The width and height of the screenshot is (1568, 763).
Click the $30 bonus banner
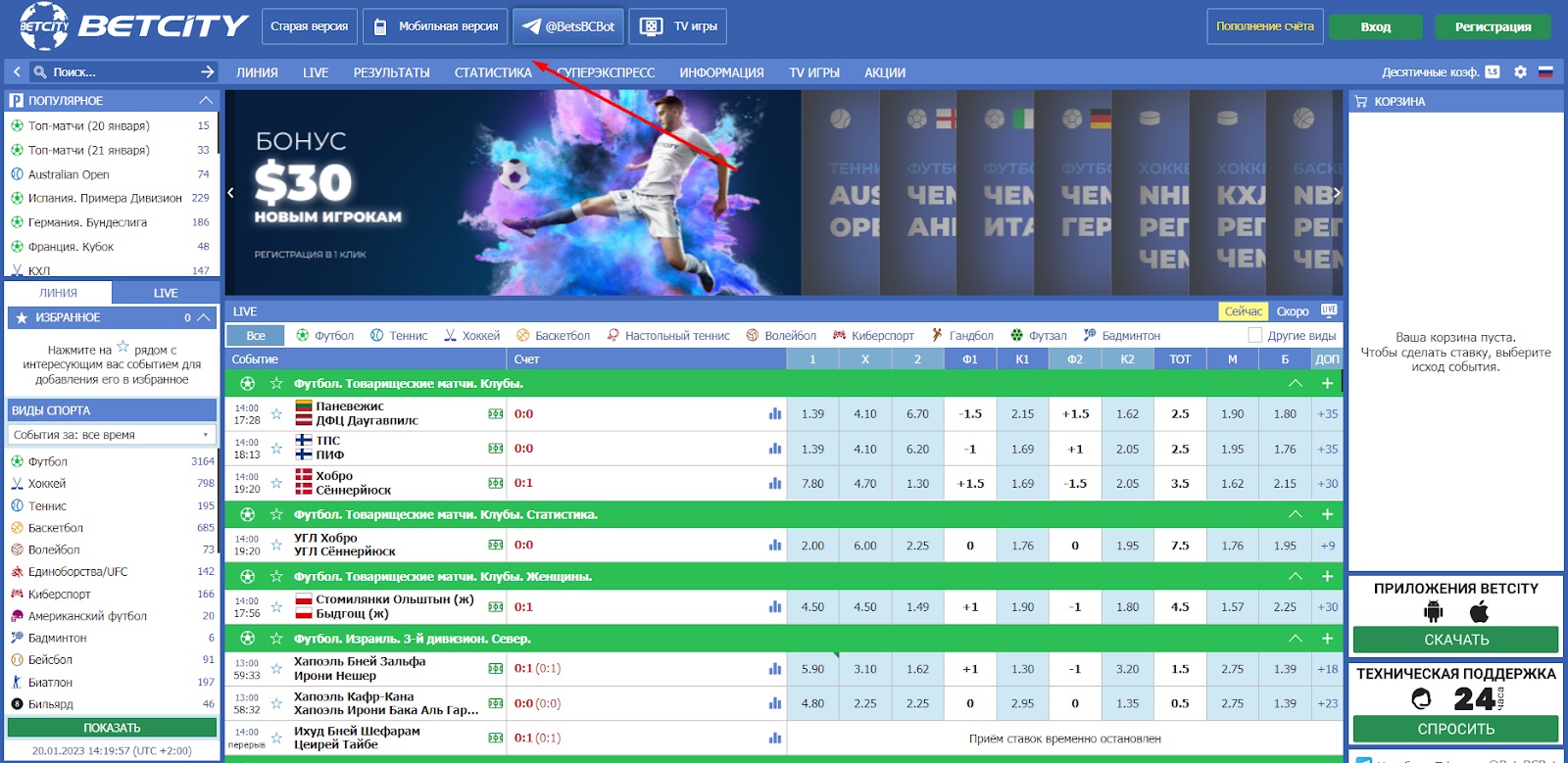(x=513, y=193)
